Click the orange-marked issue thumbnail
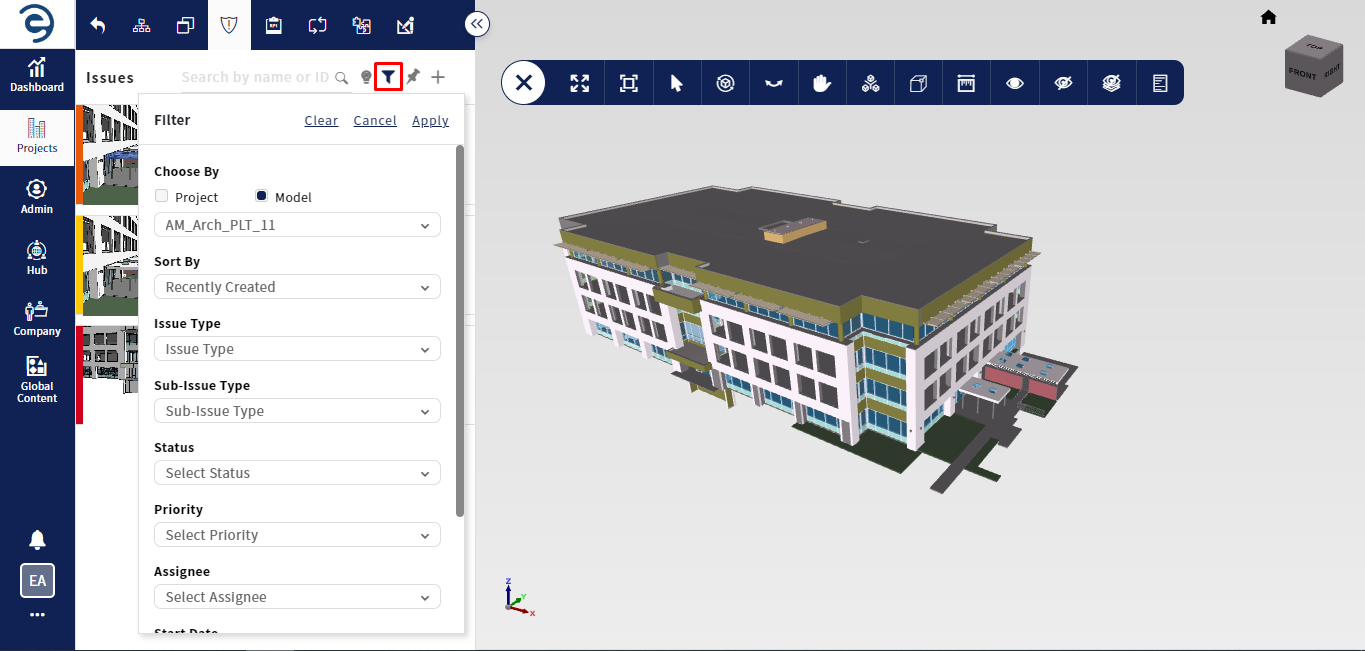 [x=110, y=154]
